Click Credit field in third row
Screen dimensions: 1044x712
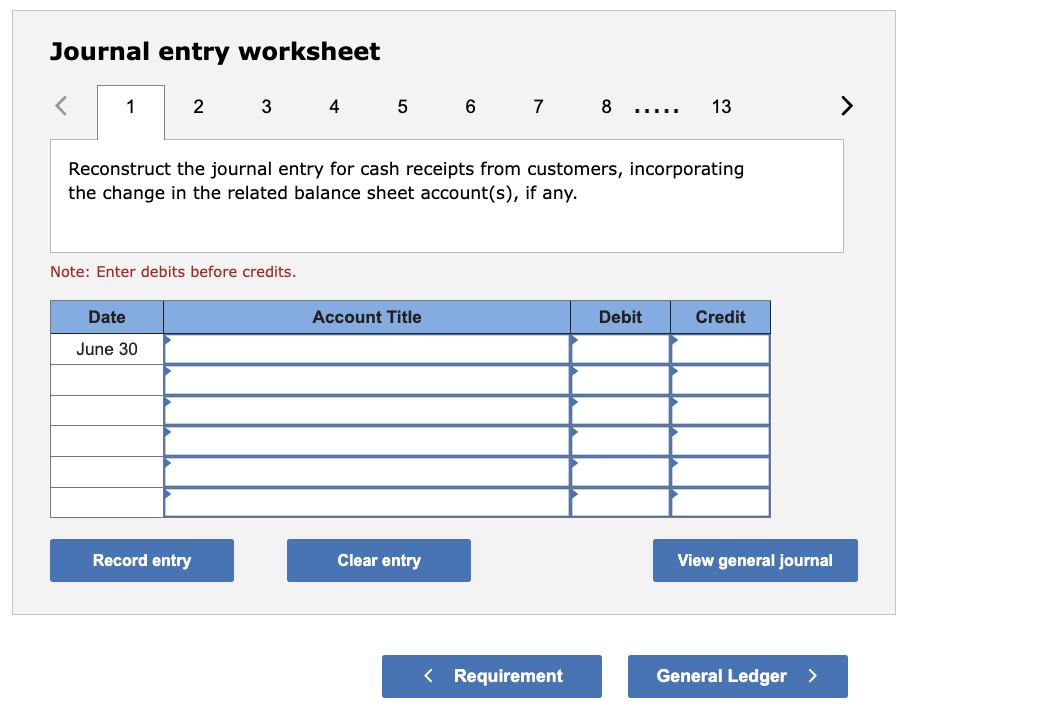[720, 410]
